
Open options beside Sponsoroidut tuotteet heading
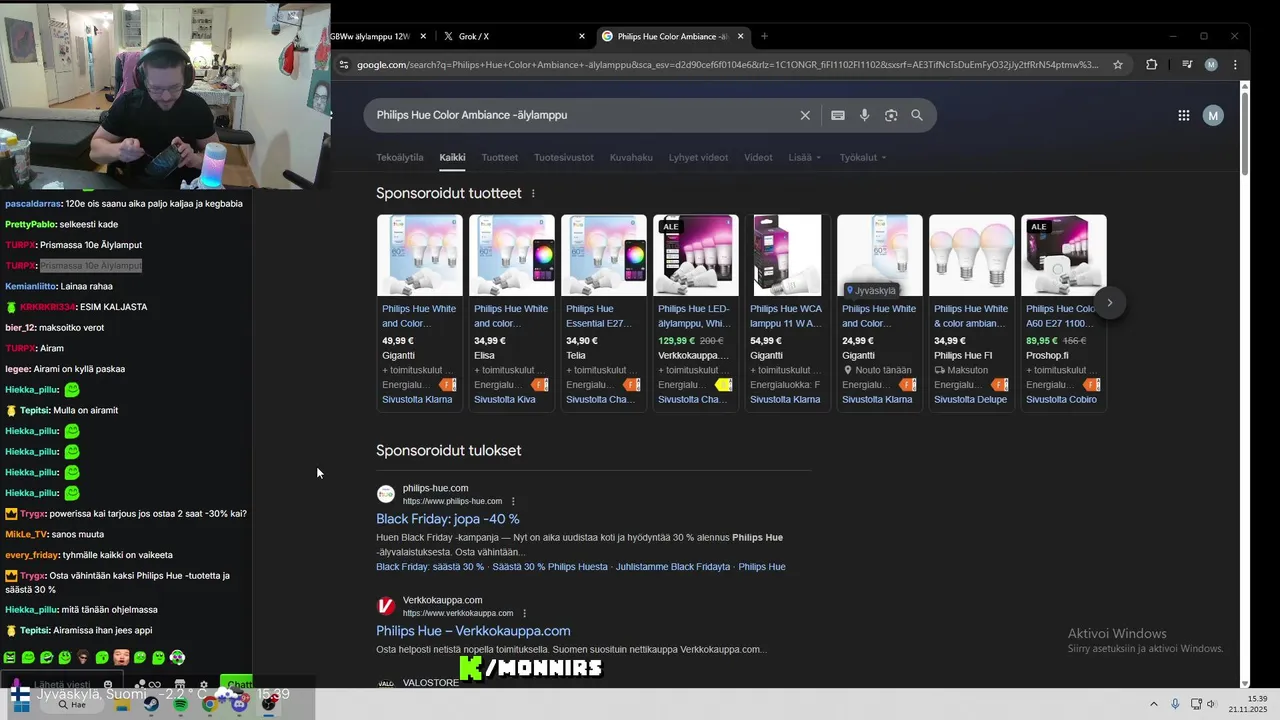(533, 193)
